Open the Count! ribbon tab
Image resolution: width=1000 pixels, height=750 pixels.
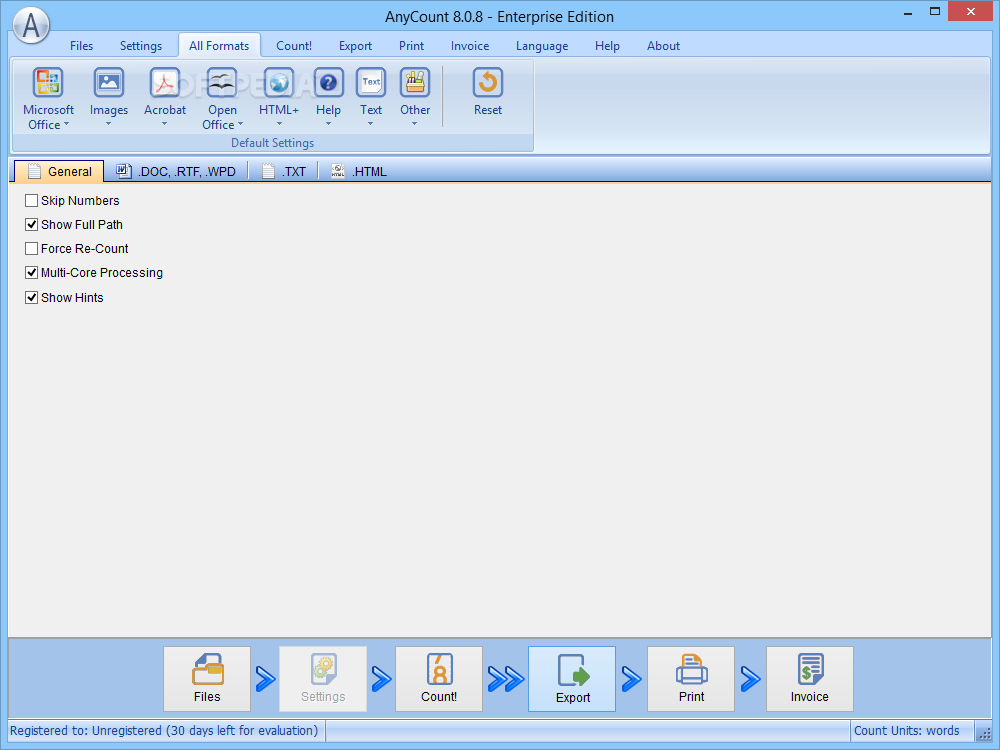click(x=294, y=46)
